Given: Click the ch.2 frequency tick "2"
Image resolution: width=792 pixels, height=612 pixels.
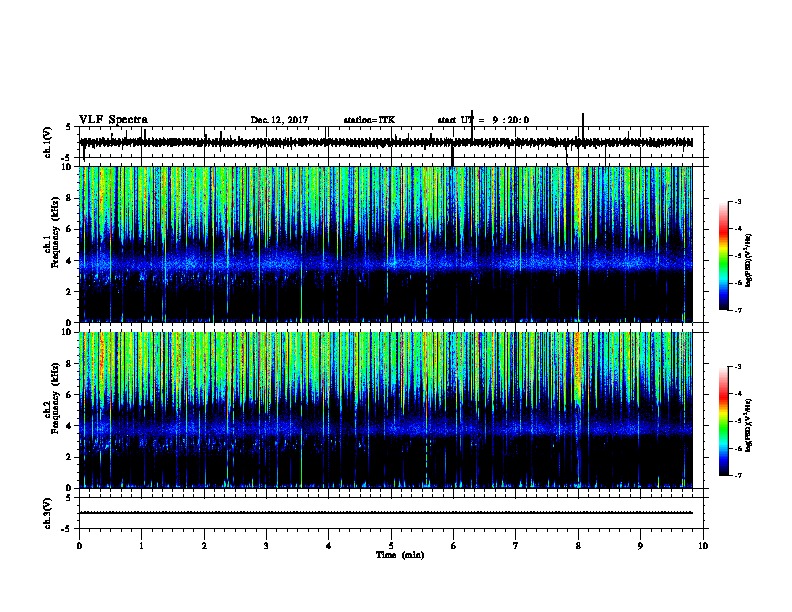Looking at the screenshot, I should (x=70, y=457).
